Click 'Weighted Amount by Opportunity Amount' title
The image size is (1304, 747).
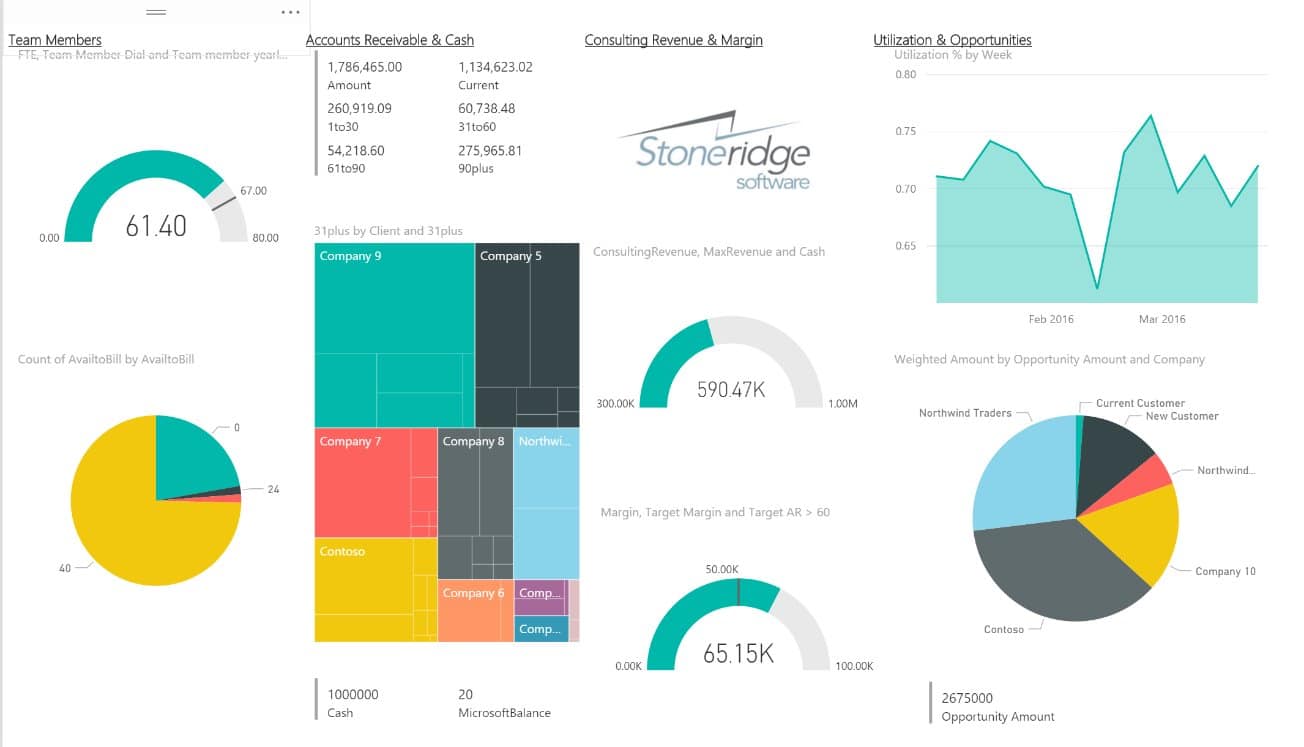(x=1049, y=359)
